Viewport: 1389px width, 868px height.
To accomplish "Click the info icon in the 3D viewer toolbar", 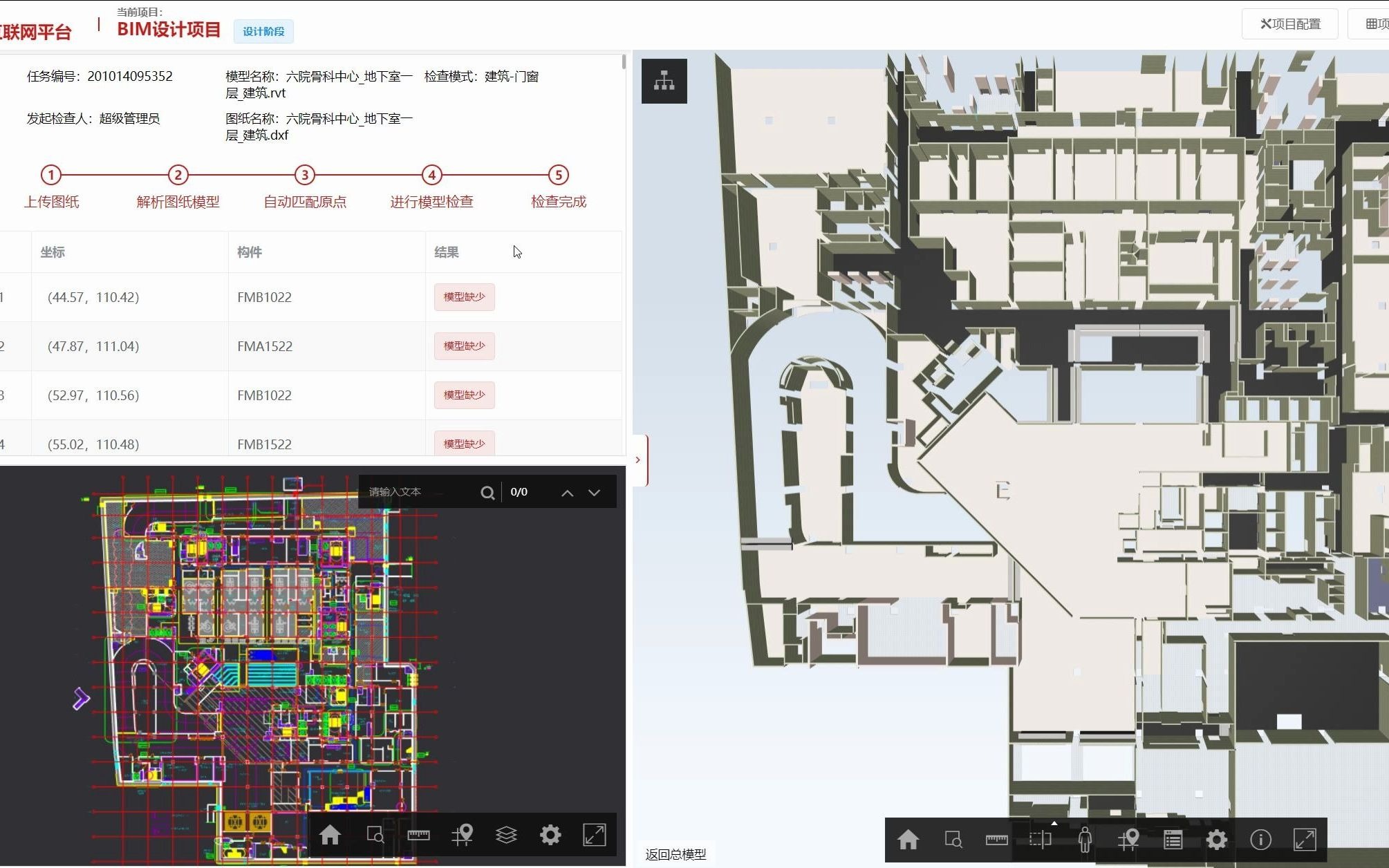I will pos(1260,840).
